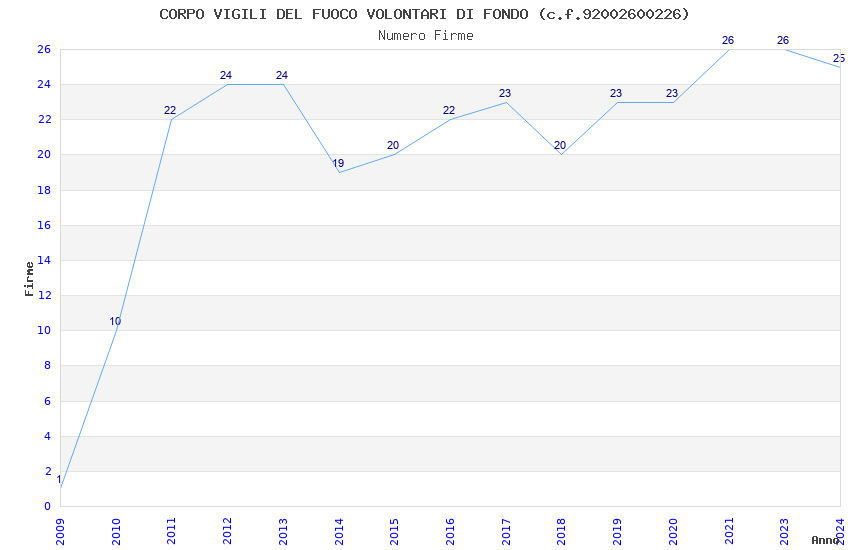Select the y-axis tick label 2
The height and width of the screenshot is (550, 850).
point(47,471)
